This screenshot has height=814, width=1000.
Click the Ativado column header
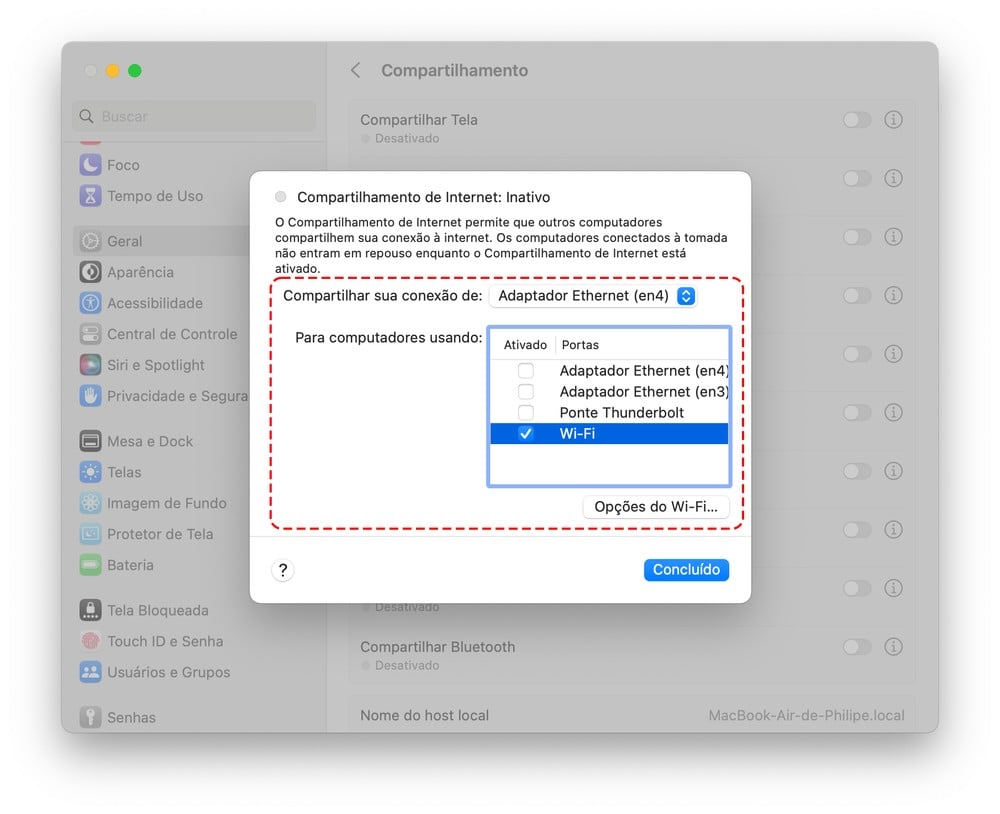click(x=525, y=345)
